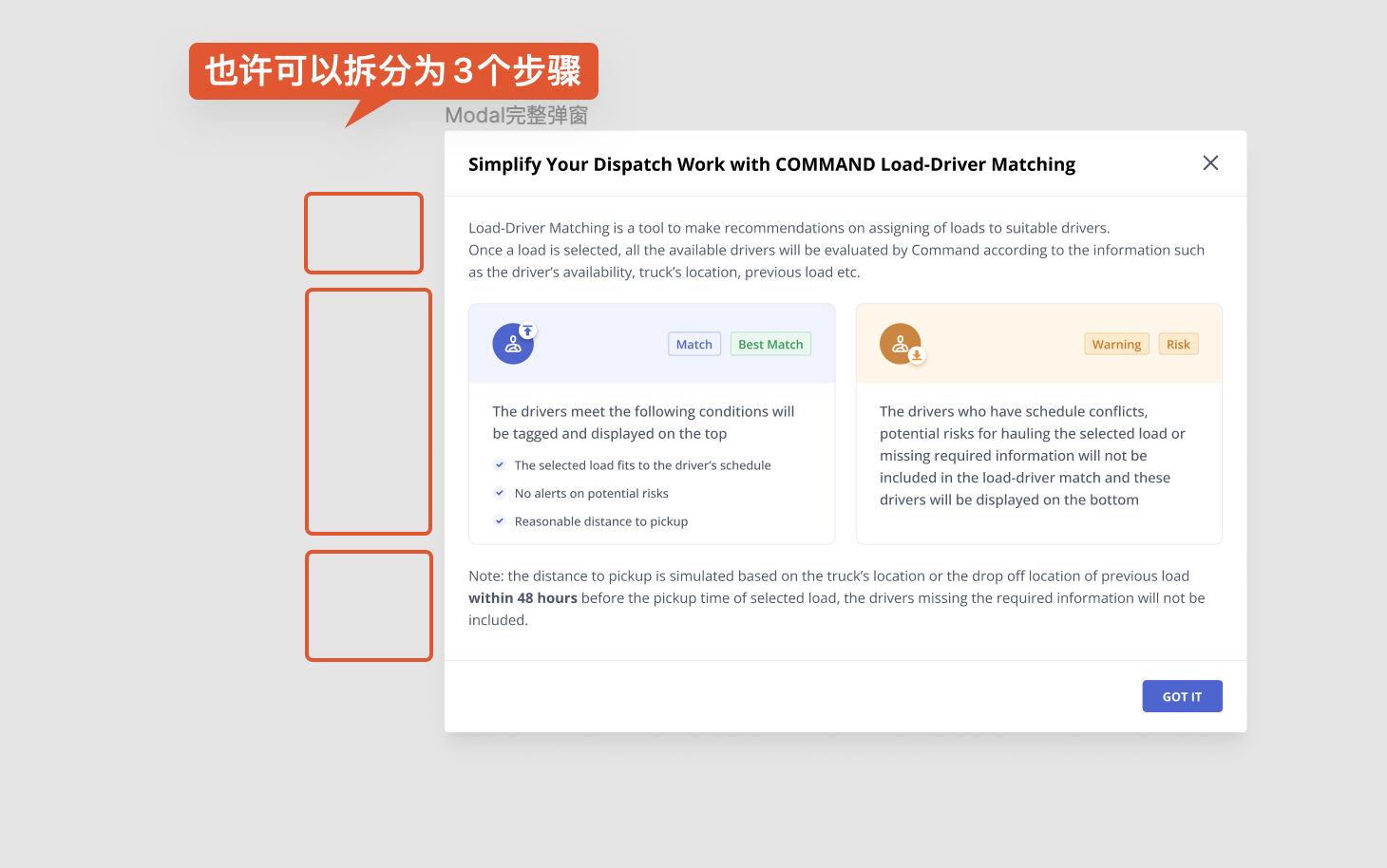Click the orange driver warning icon

(902, 344)
